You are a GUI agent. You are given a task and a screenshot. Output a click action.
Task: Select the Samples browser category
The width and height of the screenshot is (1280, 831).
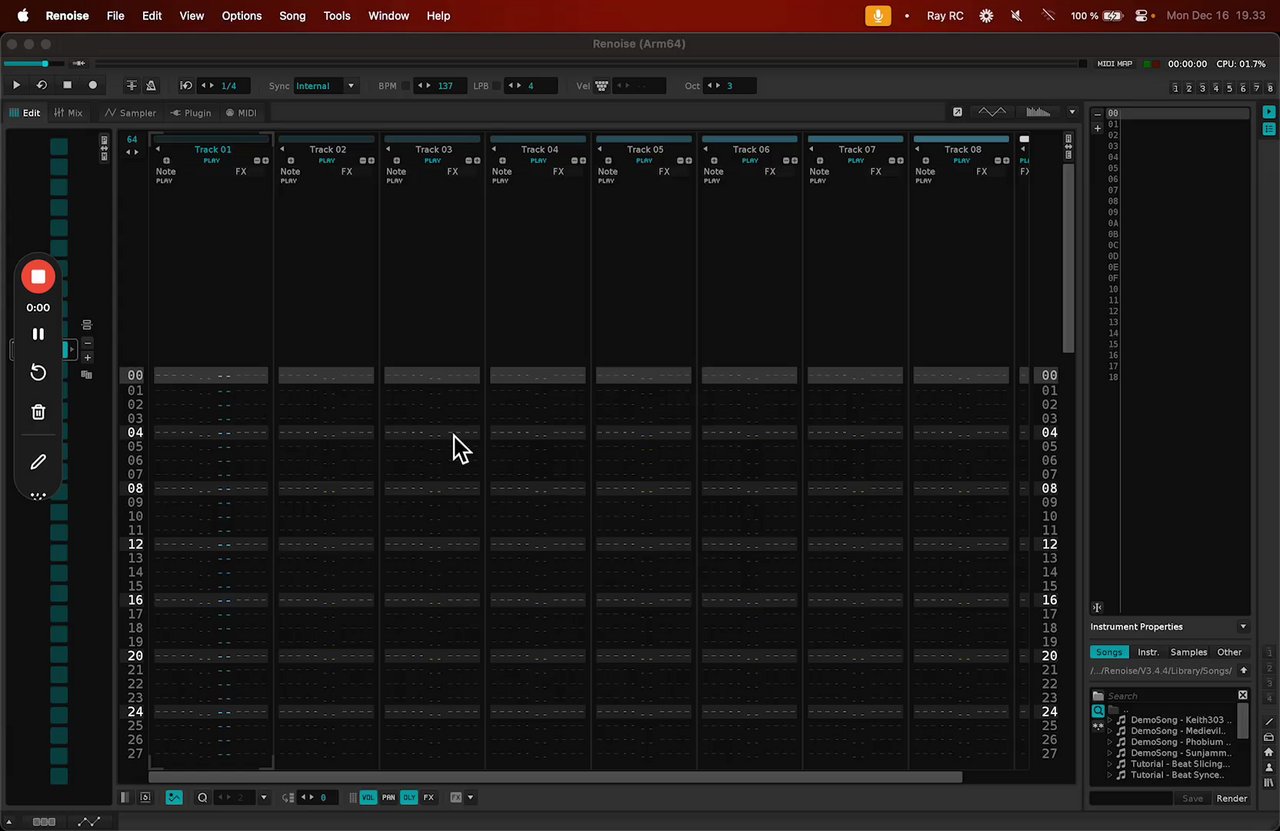pos(1189,652)
